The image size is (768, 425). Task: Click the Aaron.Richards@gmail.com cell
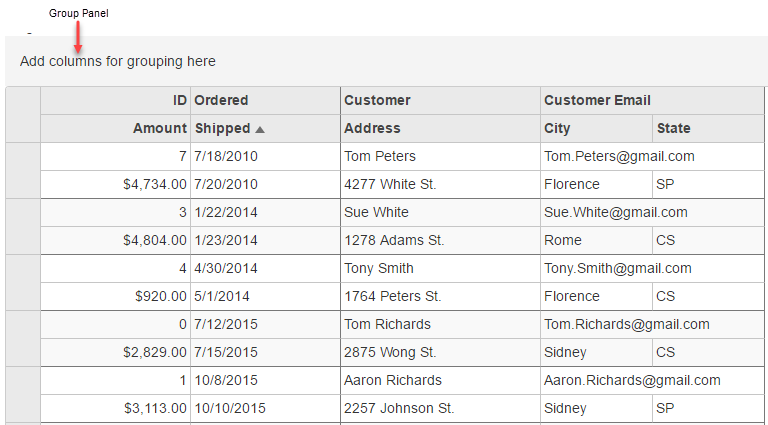[632, 380]
